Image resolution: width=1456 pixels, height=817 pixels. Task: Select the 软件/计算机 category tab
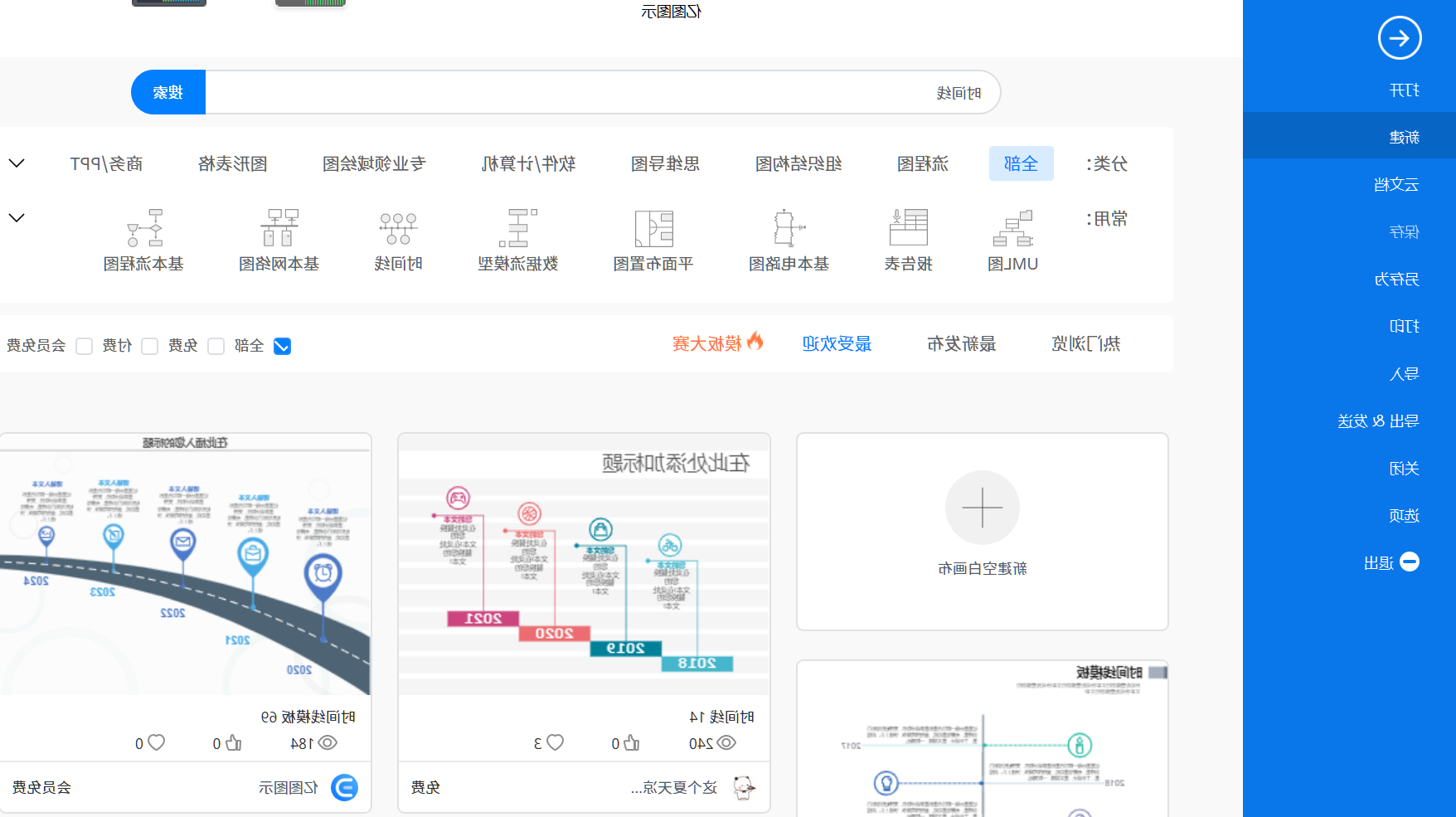tap(528, 163)
